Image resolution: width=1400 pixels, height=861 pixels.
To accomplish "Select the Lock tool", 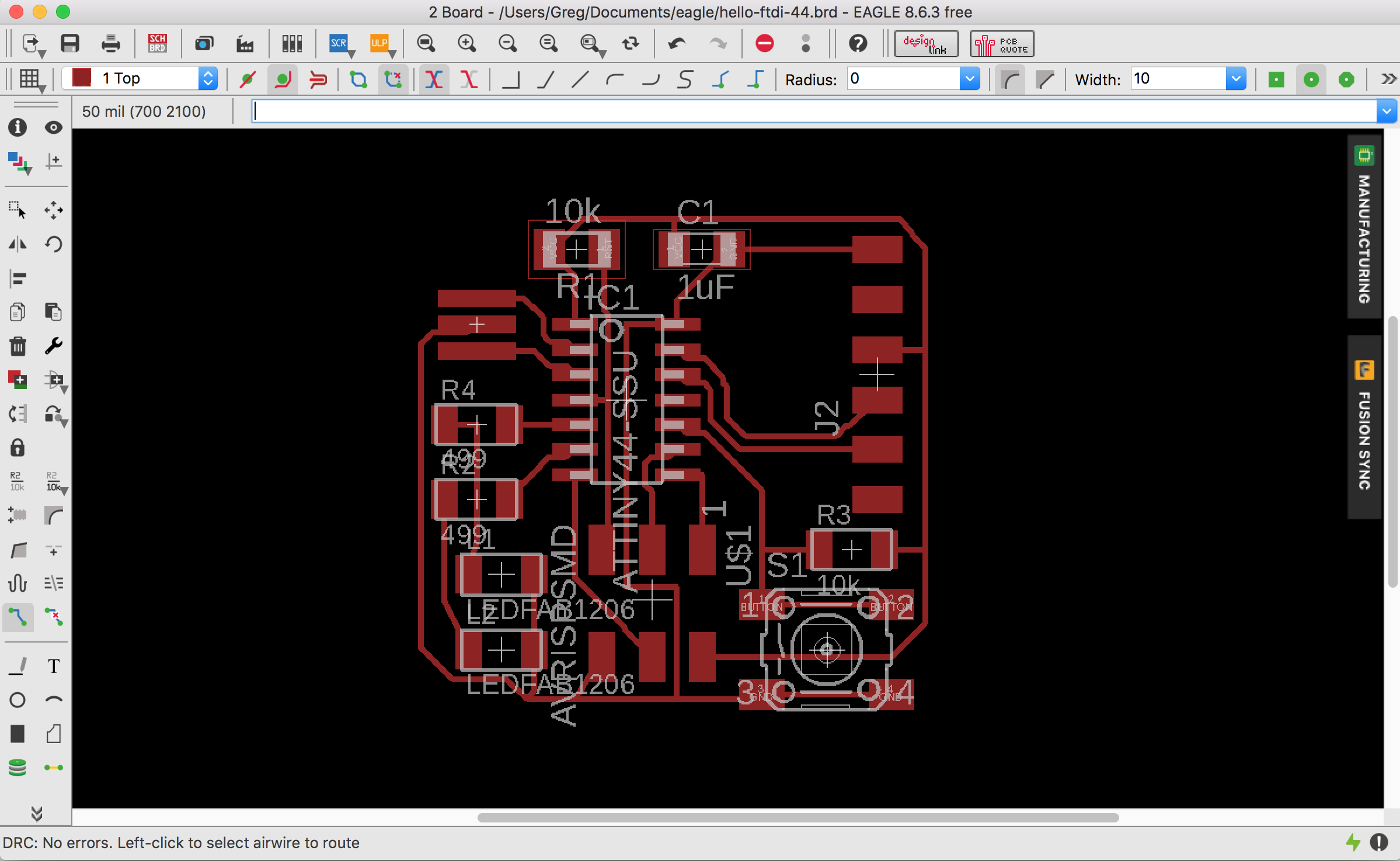I will tap(18, 448).
